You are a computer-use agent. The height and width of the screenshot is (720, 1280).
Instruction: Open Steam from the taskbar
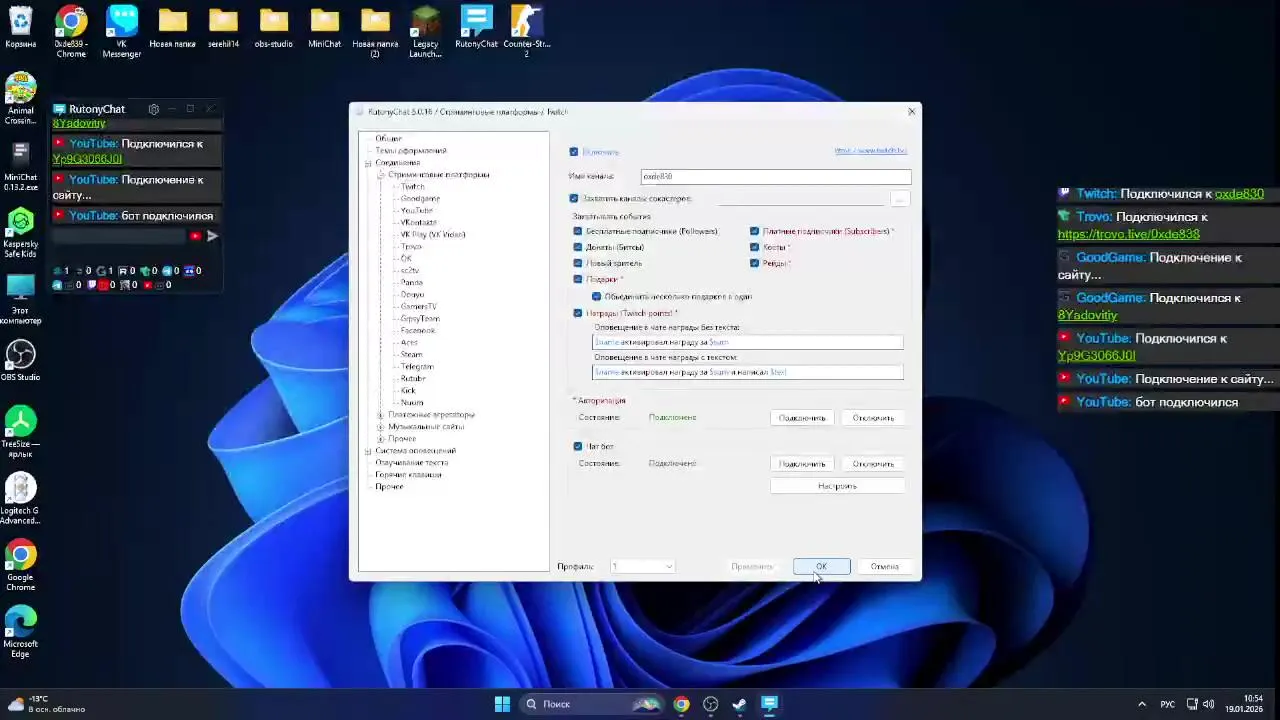[739, 704]
